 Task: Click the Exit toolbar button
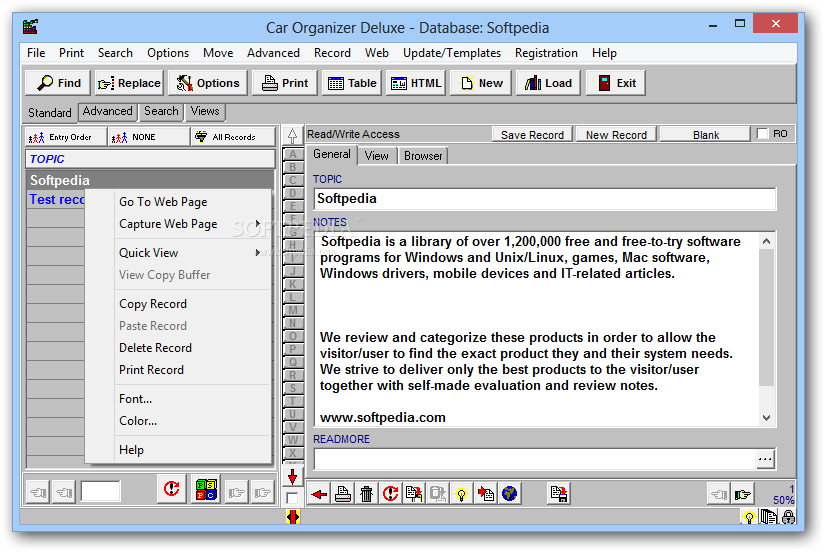click(x=616, y=83)
